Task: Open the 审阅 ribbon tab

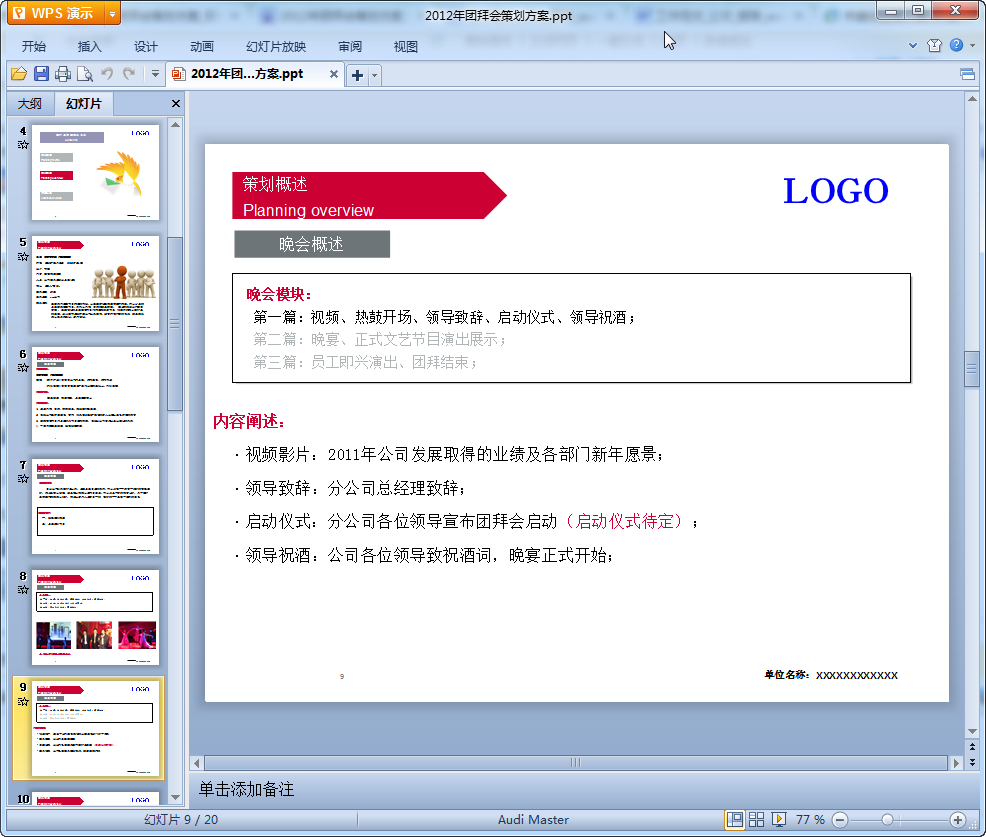Action: click(350, 47)
